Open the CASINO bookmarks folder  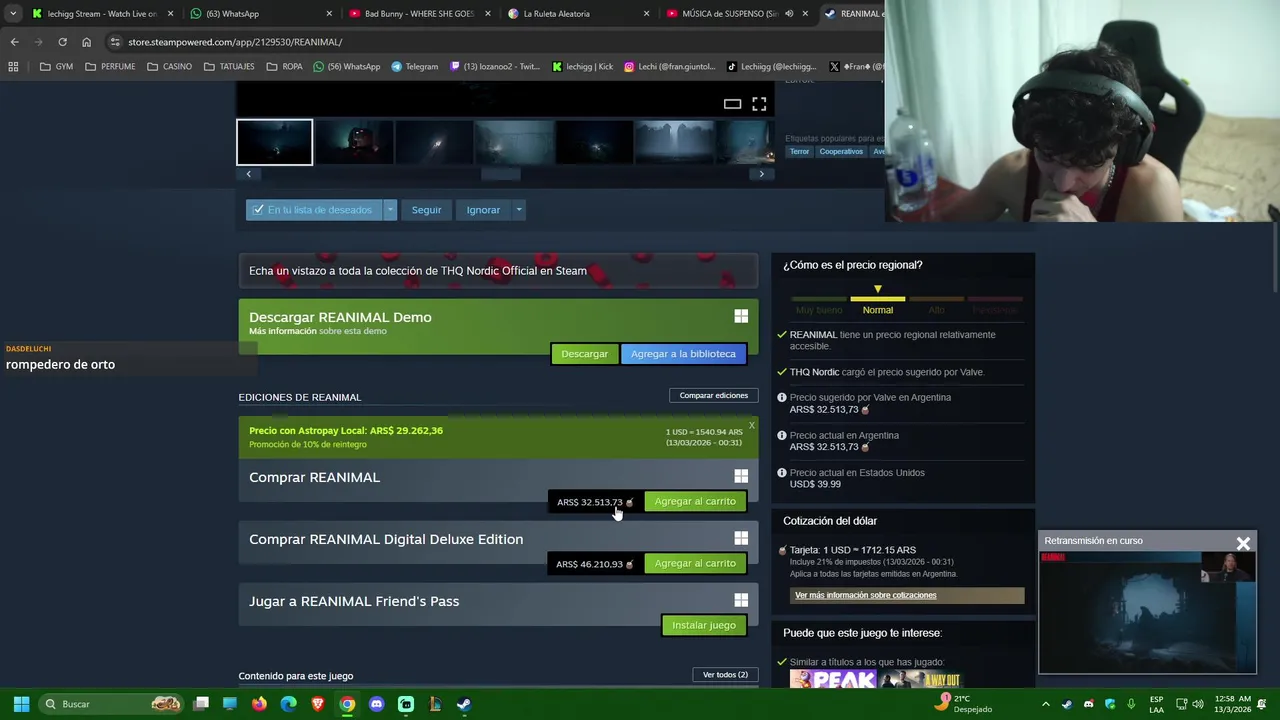point(169,67)
